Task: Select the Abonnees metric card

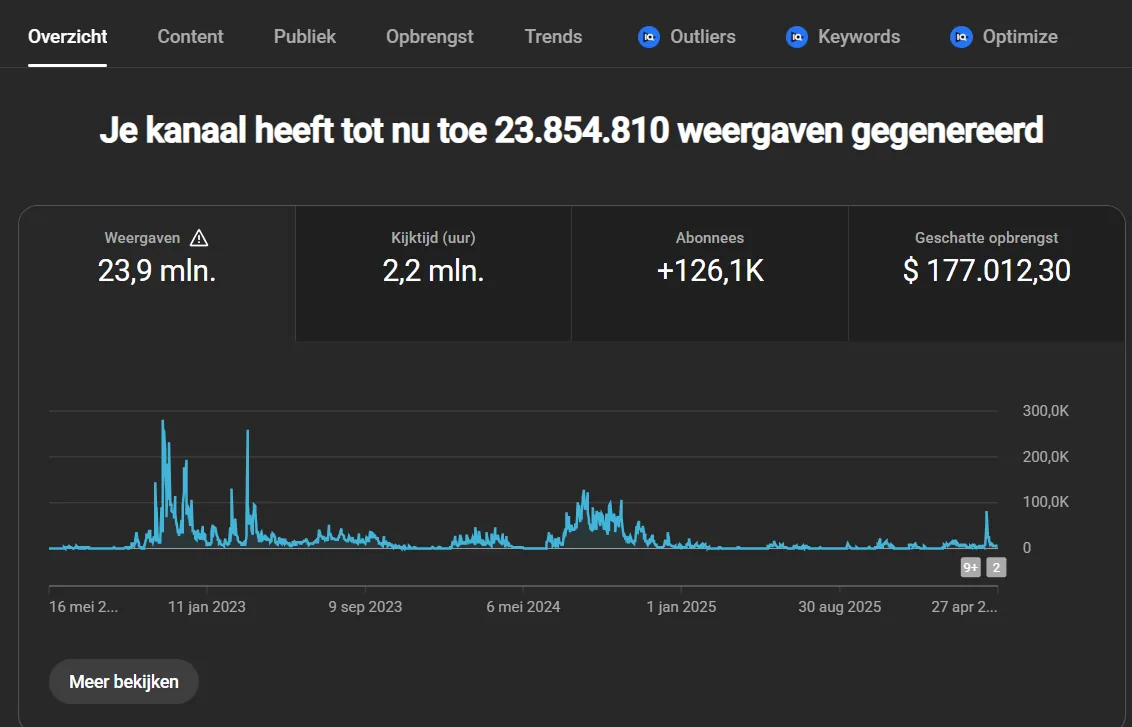Action: point(710,273)
